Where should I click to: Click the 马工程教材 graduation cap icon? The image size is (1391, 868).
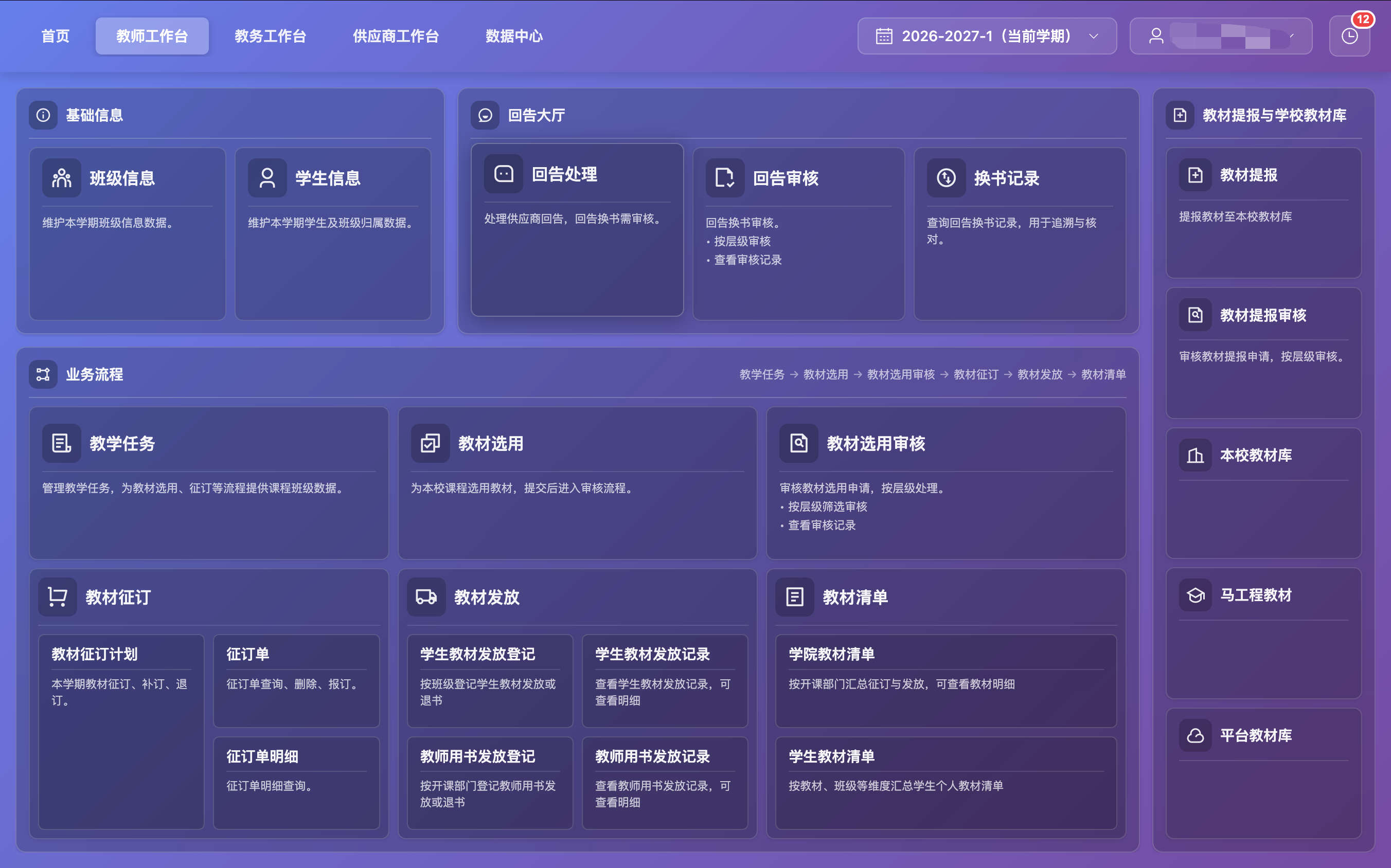[1195, 595]
